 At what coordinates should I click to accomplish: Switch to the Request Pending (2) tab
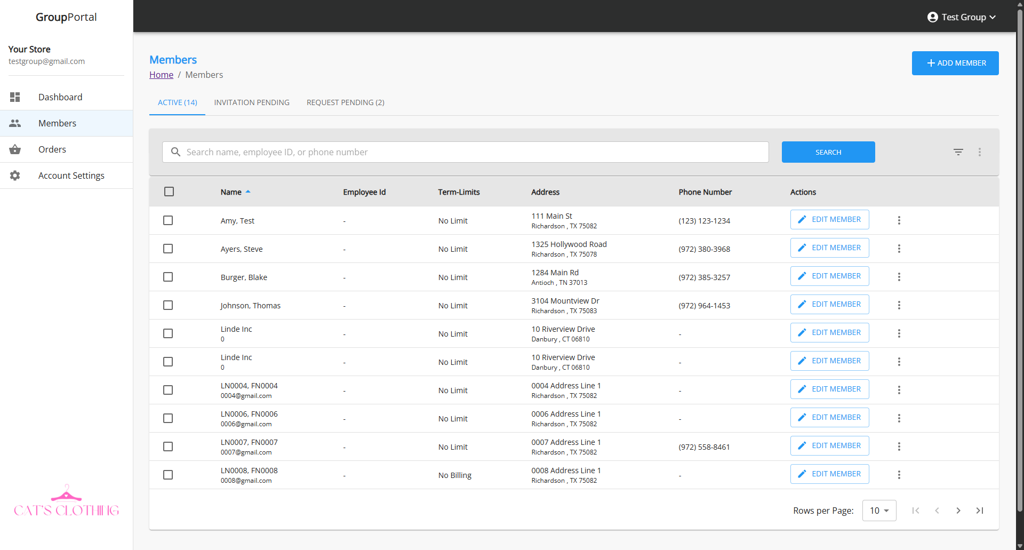pyautogui.click(x=345, y=103)
